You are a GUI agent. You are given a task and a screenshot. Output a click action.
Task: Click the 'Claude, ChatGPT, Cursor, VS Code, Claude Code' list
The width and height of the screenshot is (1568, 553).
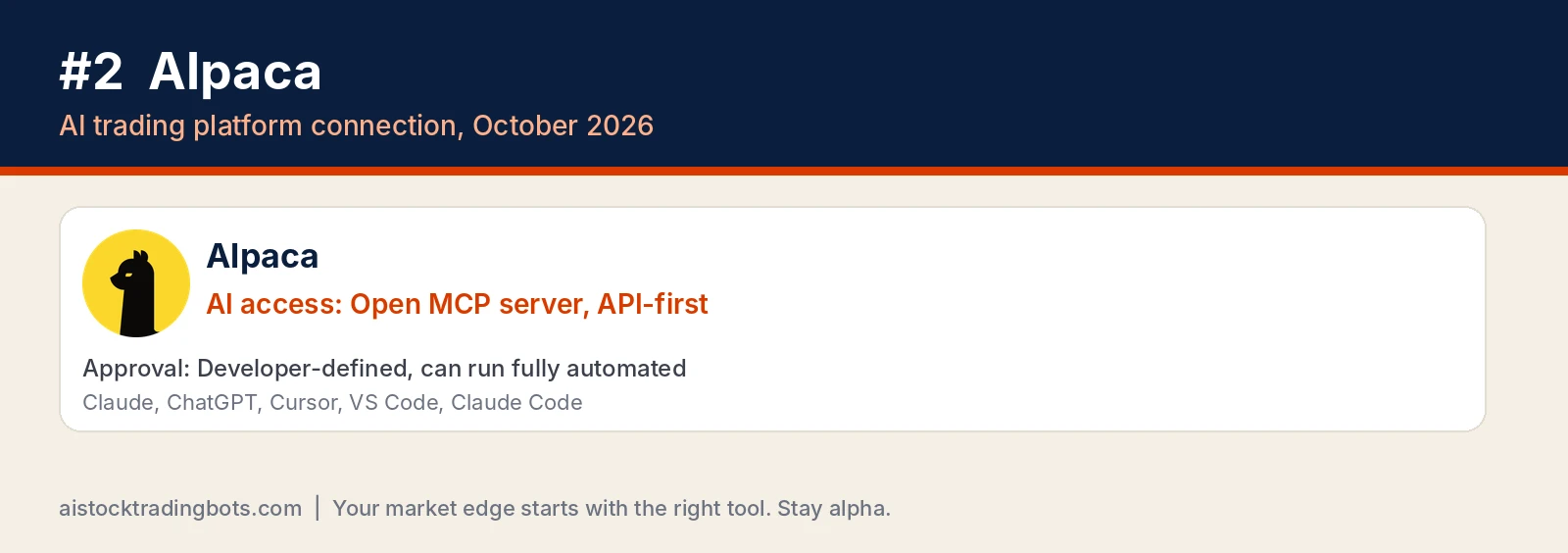(x=332, y=402)
